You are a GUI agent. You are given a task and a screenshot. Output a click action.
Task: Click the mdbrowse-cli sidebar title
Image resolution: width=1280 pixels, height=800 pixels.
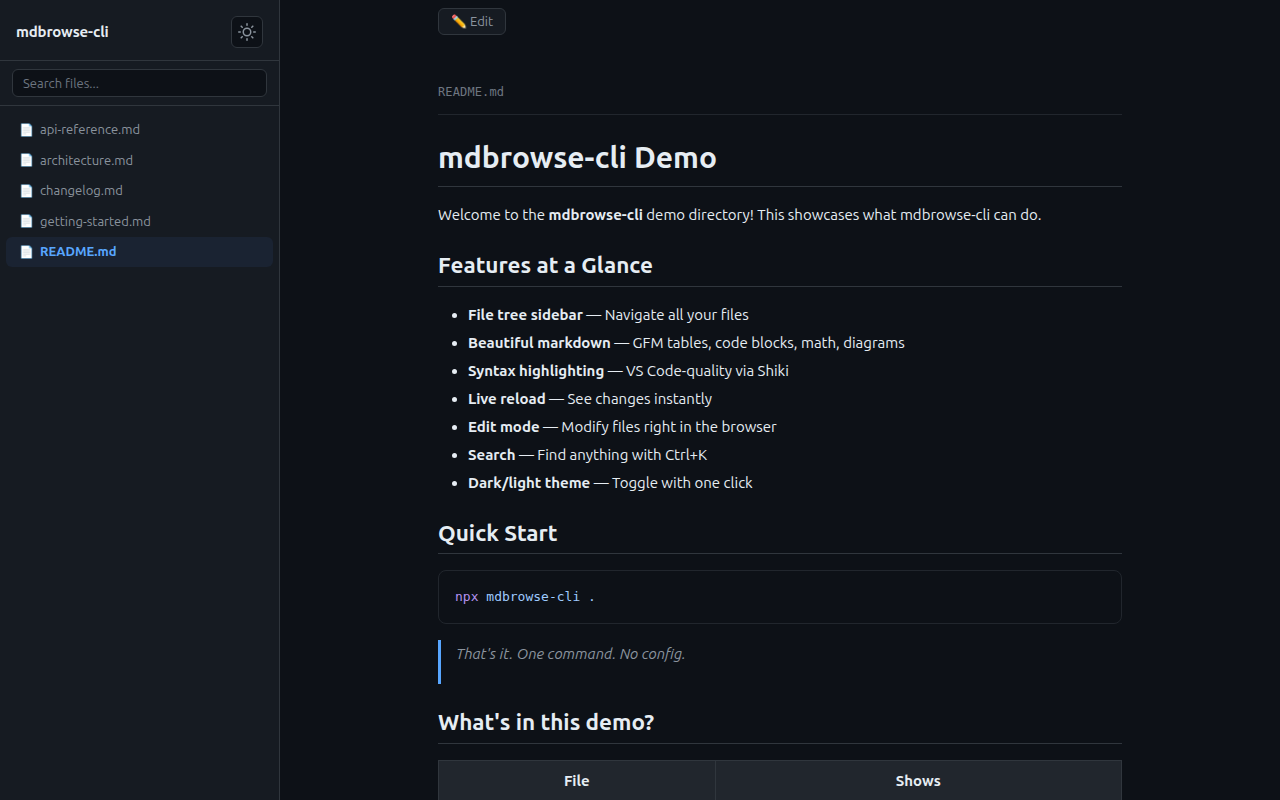coord(62,32)
